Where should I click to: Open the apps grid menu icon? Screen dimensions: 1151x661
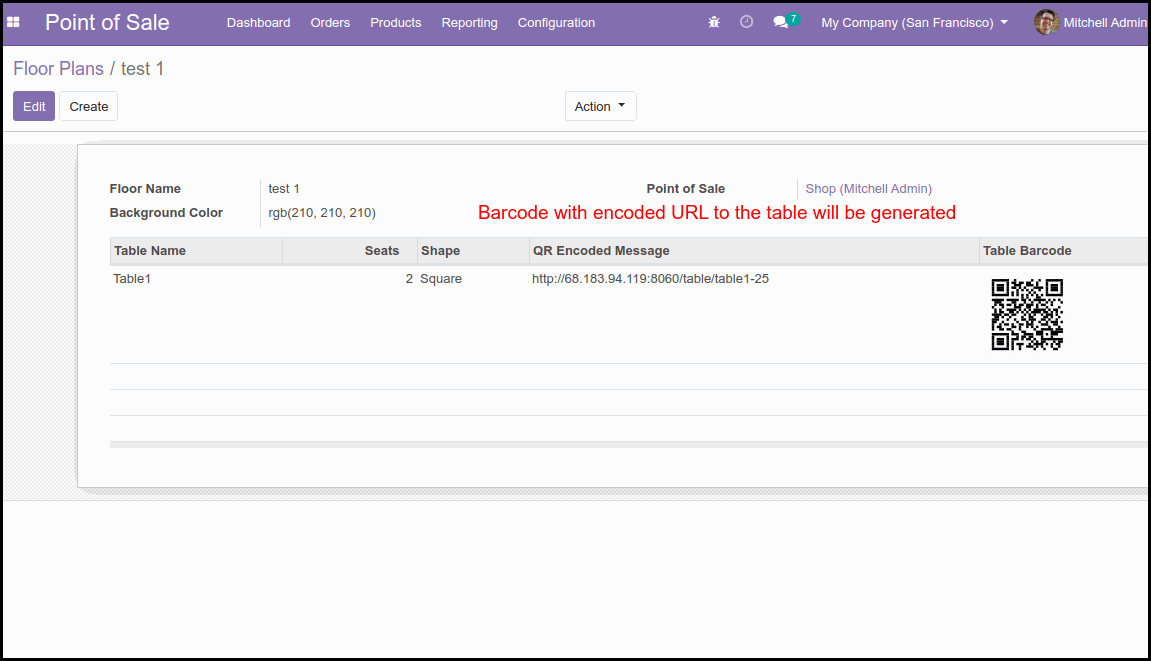click(x=13, y=22)
